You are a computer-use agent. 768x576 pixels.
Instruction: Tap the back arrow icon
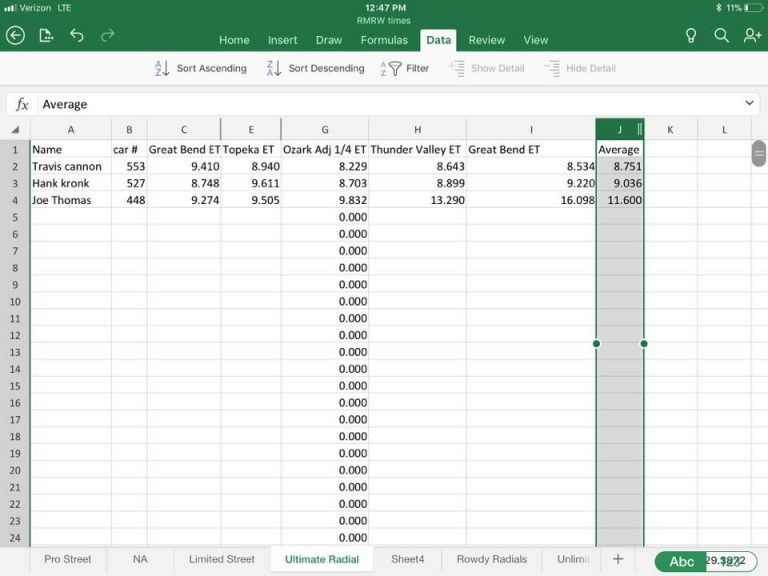click(x=15, y=35)
